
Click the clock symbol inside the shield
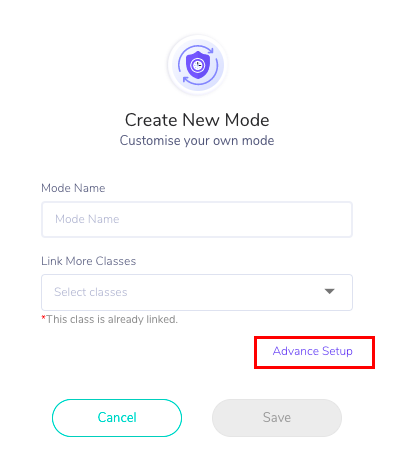[x=198, y=65]
